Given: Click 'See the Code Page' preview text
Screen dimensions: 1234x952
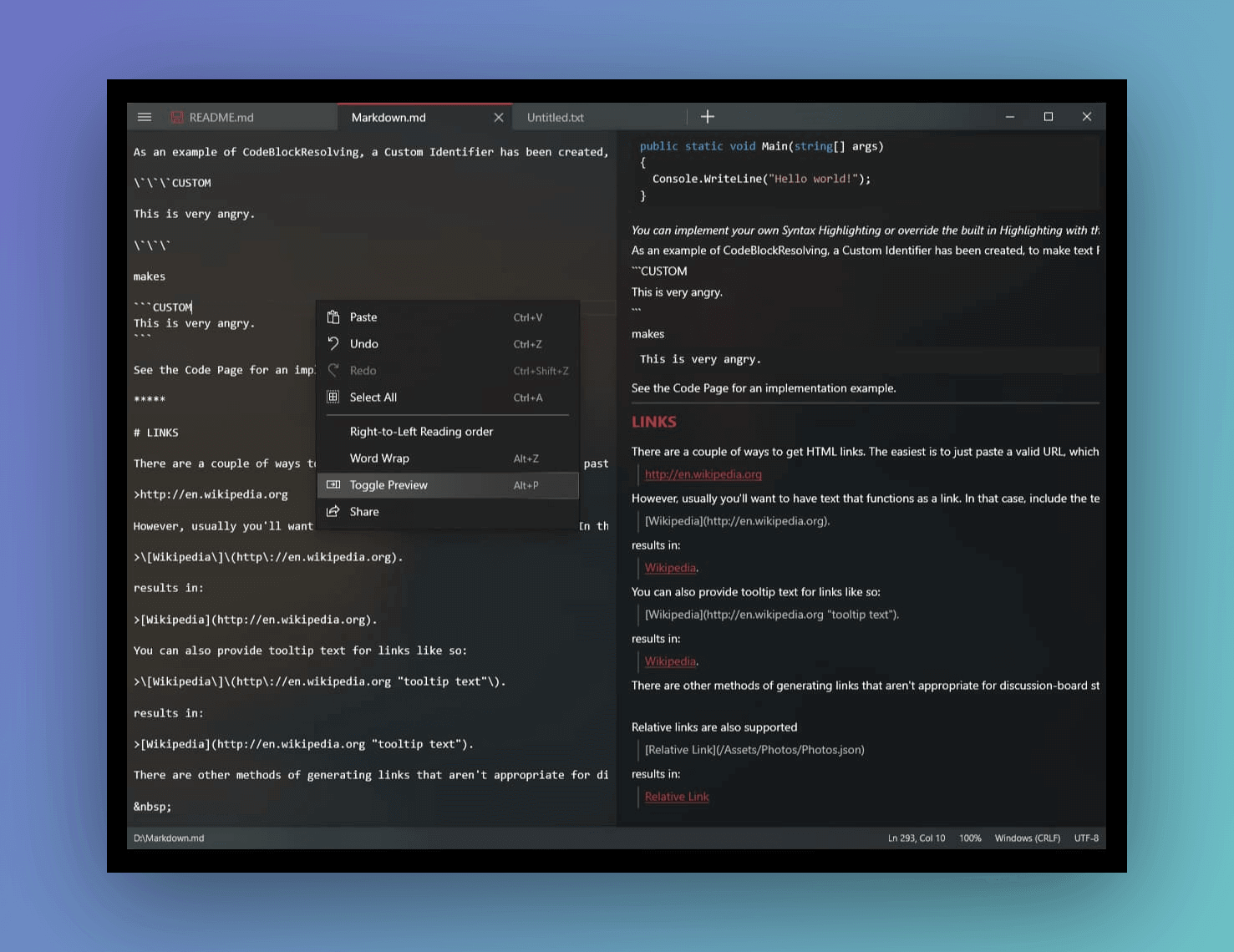Looking at the screenshot, I should pyautogui.click(x=764, y=388).
